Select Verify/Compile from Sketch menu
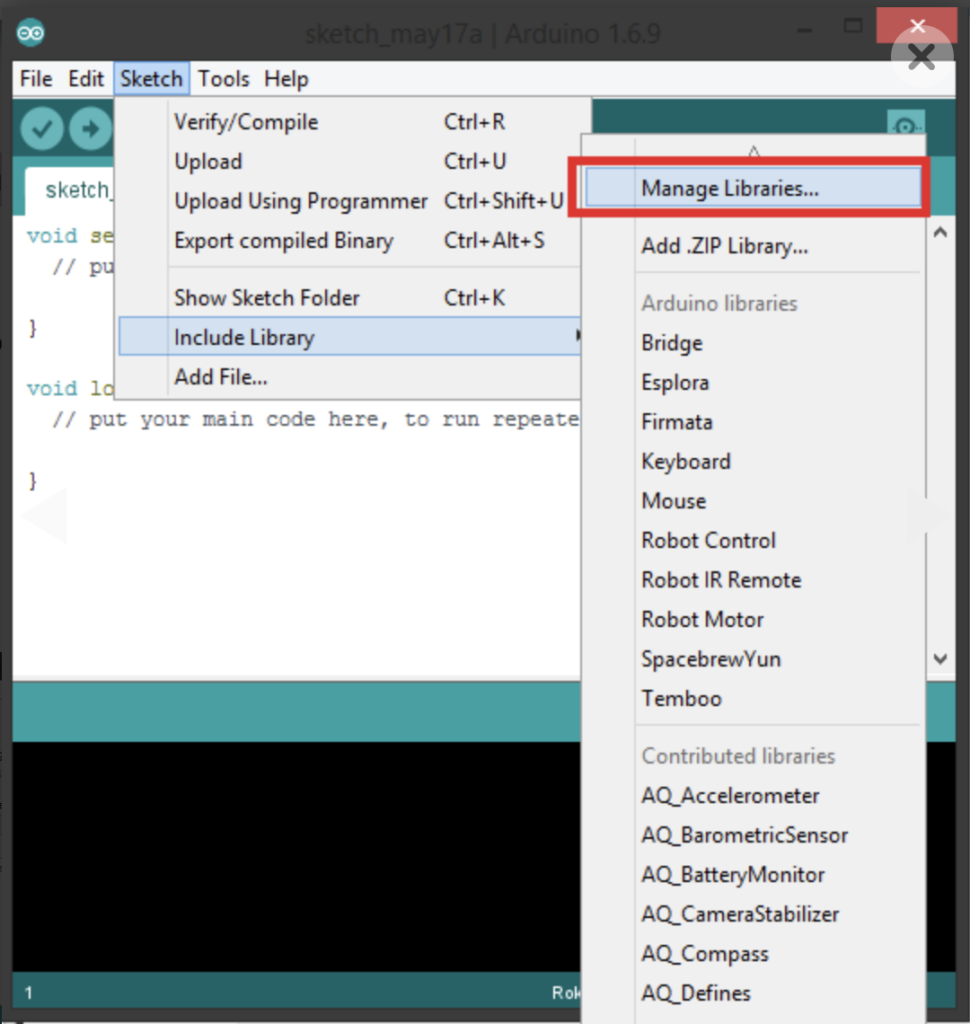This screenshot has height=1024, width=970. pyautogui.click(x=246, y=122)
